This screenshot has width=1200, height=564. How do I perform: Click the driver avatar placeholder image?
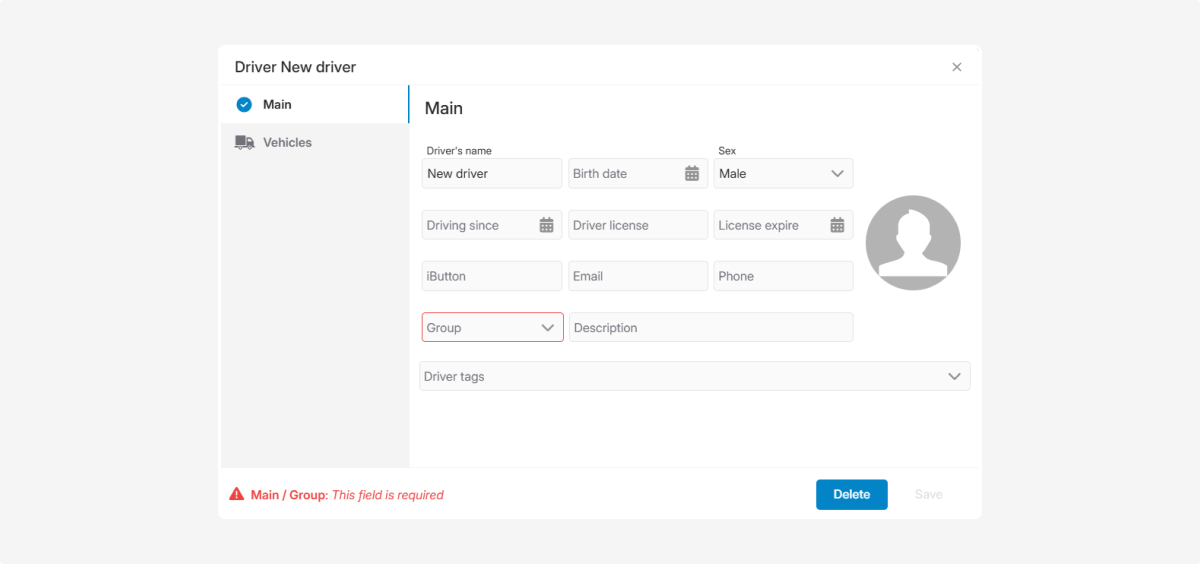click(912, 243)
